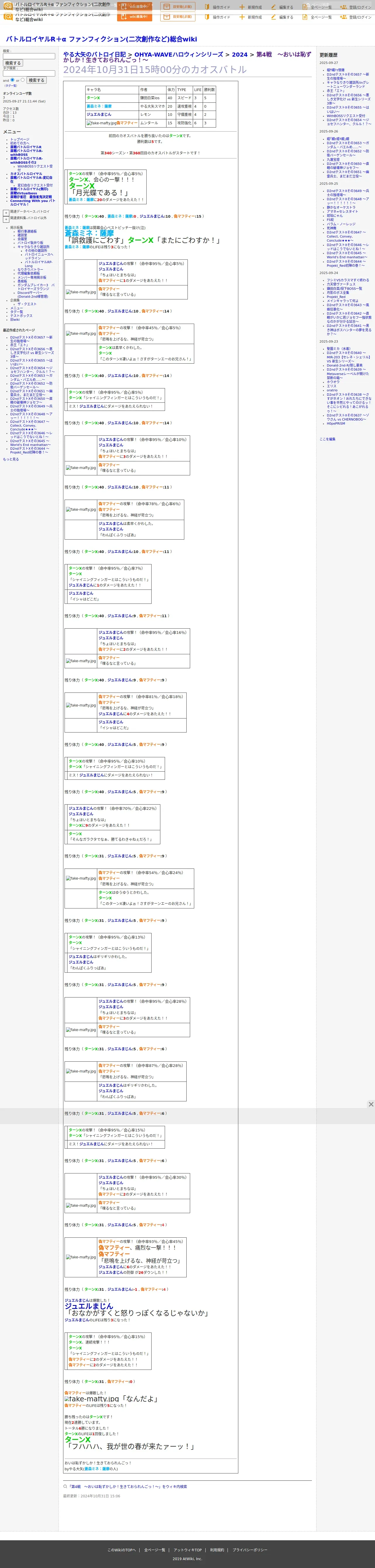Focus the 検索 keyword input field

[29, 56]
